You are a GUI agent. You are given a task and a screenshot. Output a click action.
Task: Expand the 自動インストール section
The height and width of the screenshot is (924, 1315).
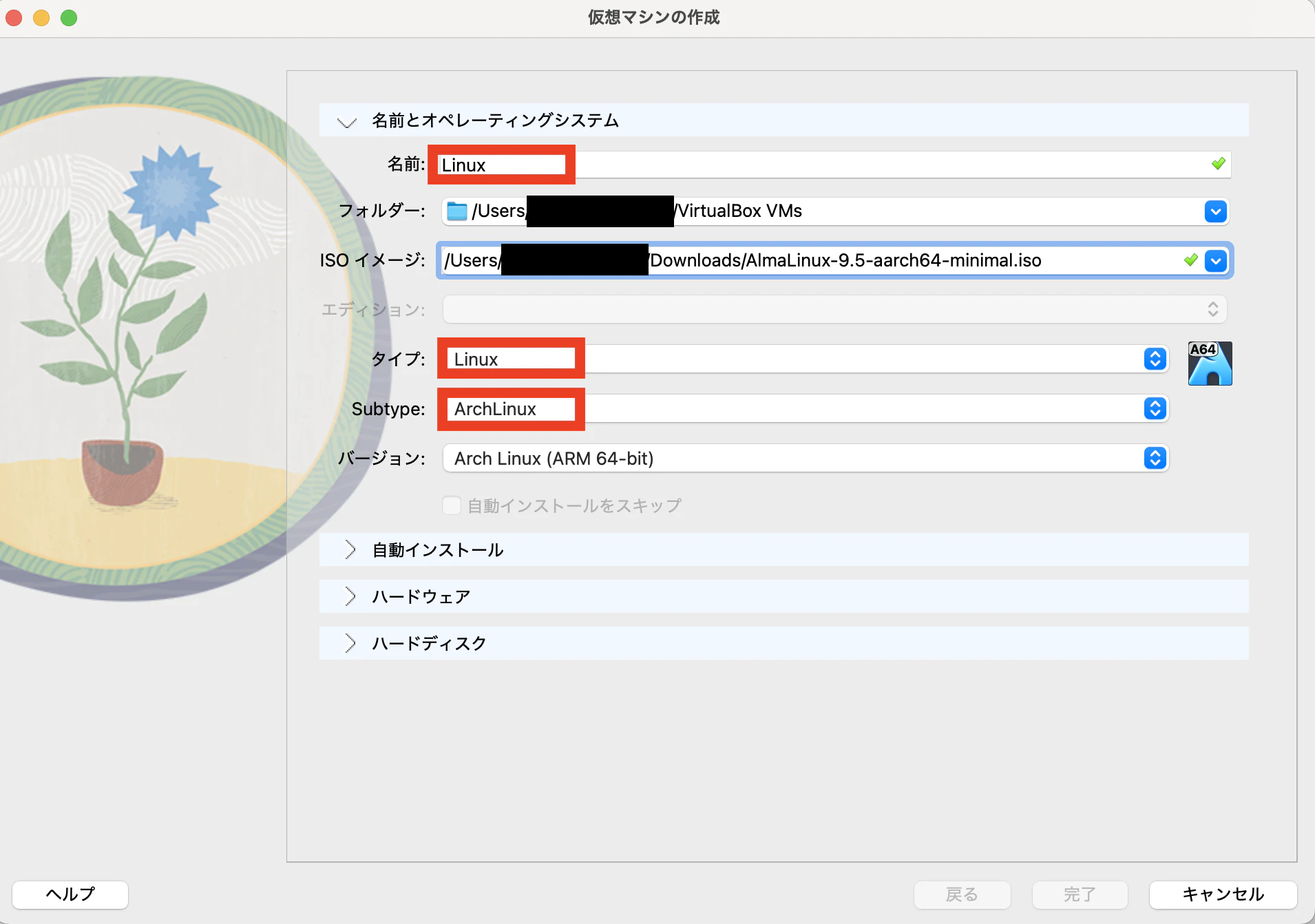(x=350, y=549)
